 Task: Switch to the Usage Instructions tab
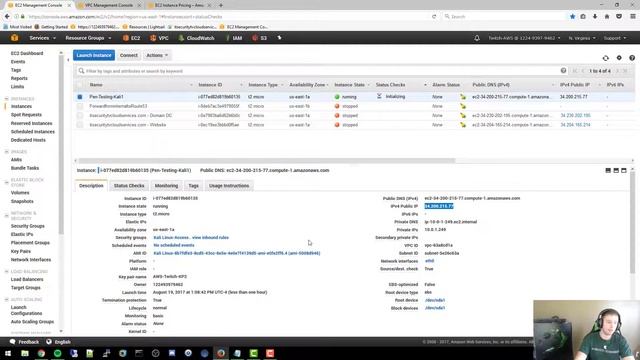229,186
